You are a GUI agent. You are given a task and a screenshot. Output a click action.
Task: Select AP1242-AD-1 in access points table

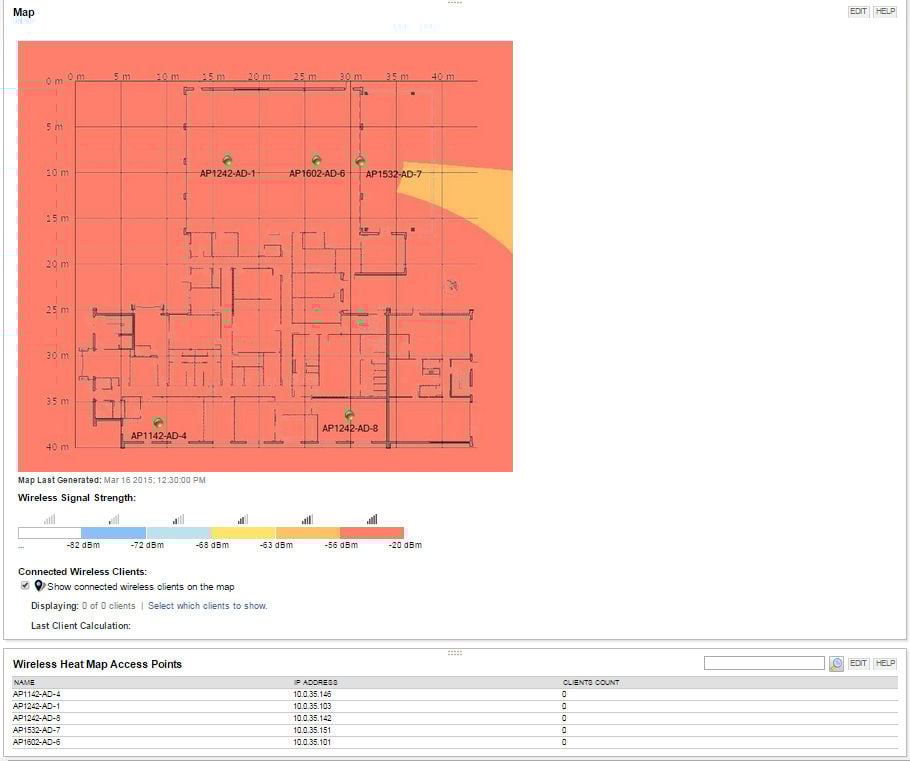(37, 706)
